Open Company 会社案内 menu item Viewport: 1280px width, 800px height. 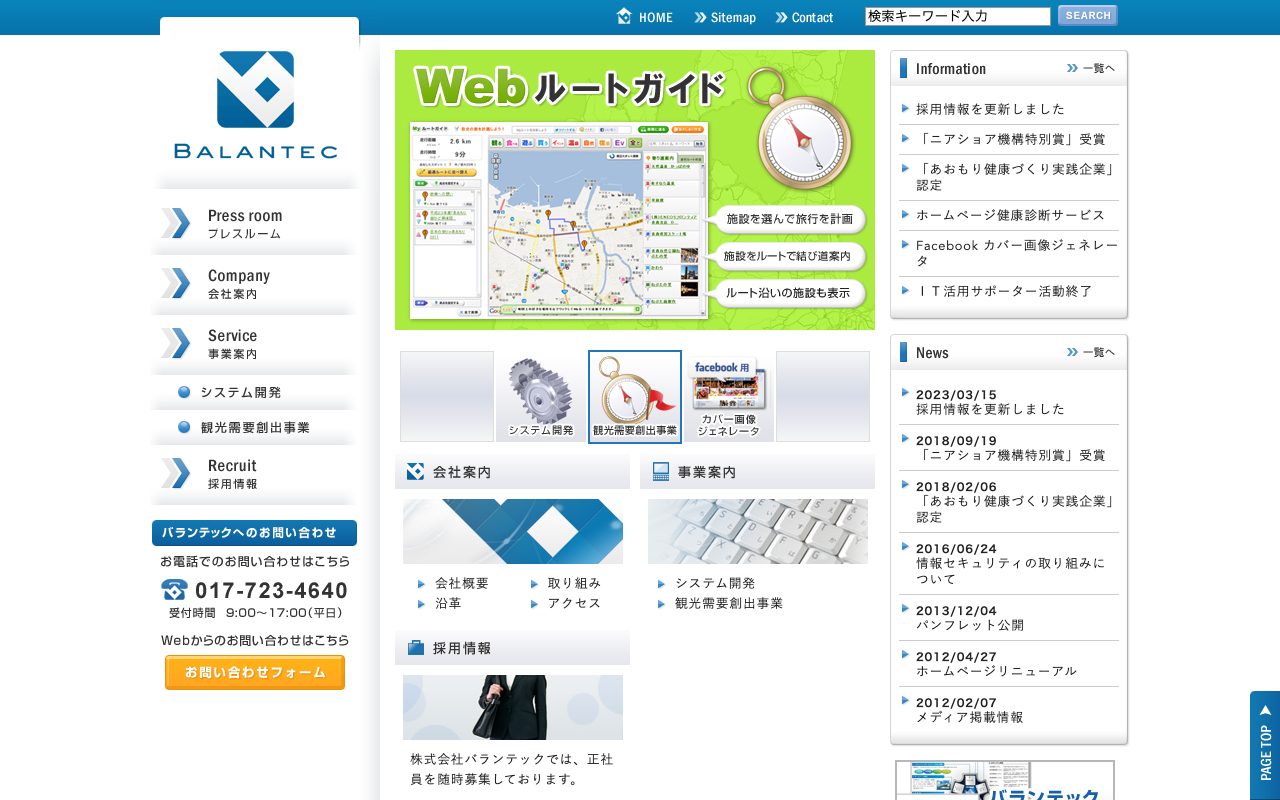[255, 284]
